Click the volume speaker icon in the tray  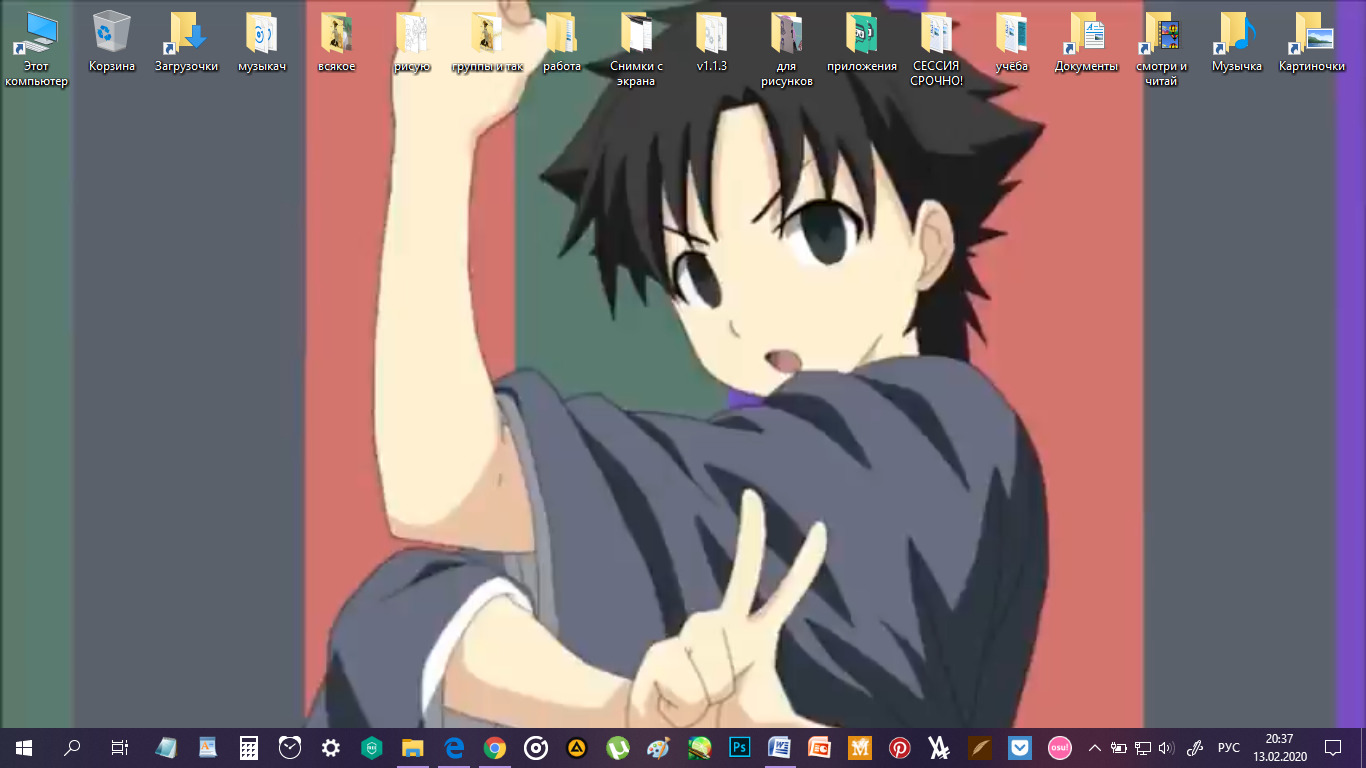1166,747
